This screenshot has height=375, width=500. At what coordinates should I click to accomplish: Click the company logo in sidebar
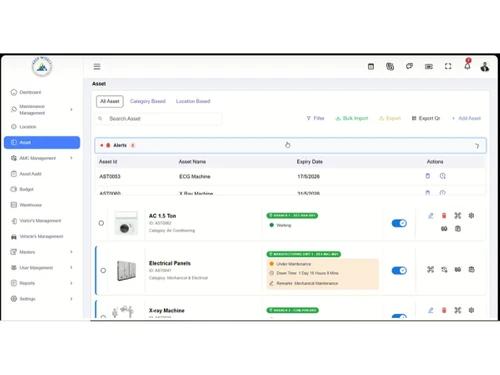pyautogui.click(x=42, y=67)
